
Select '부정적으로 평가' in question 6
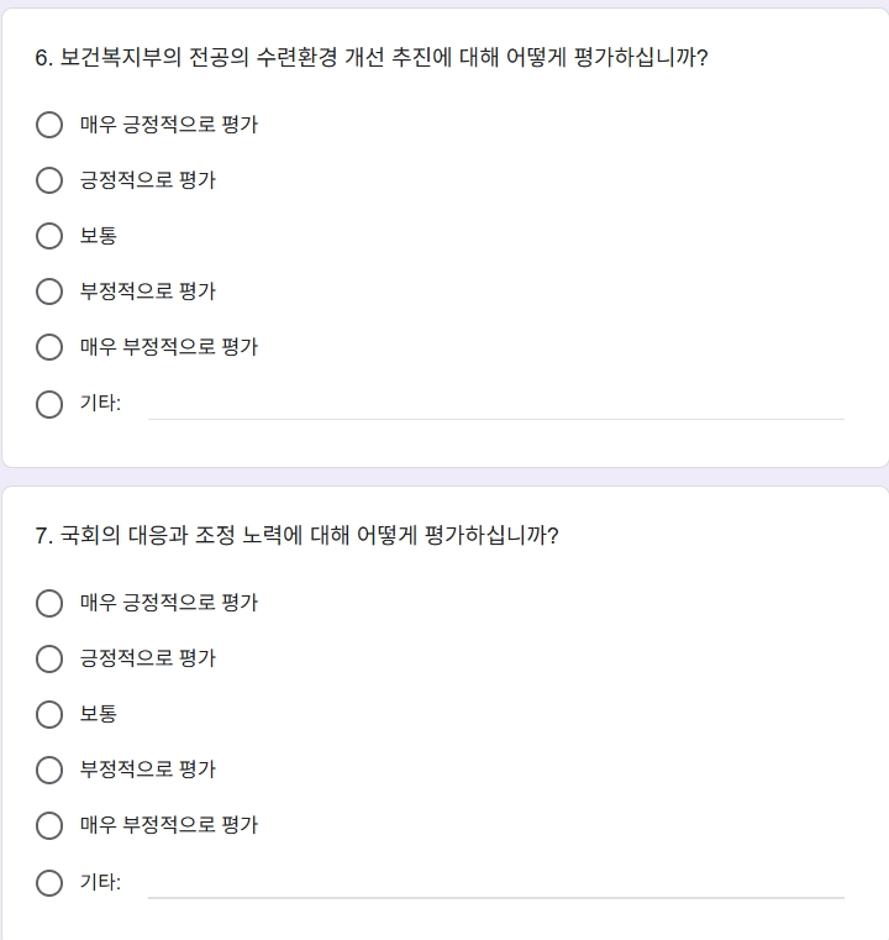49,291
